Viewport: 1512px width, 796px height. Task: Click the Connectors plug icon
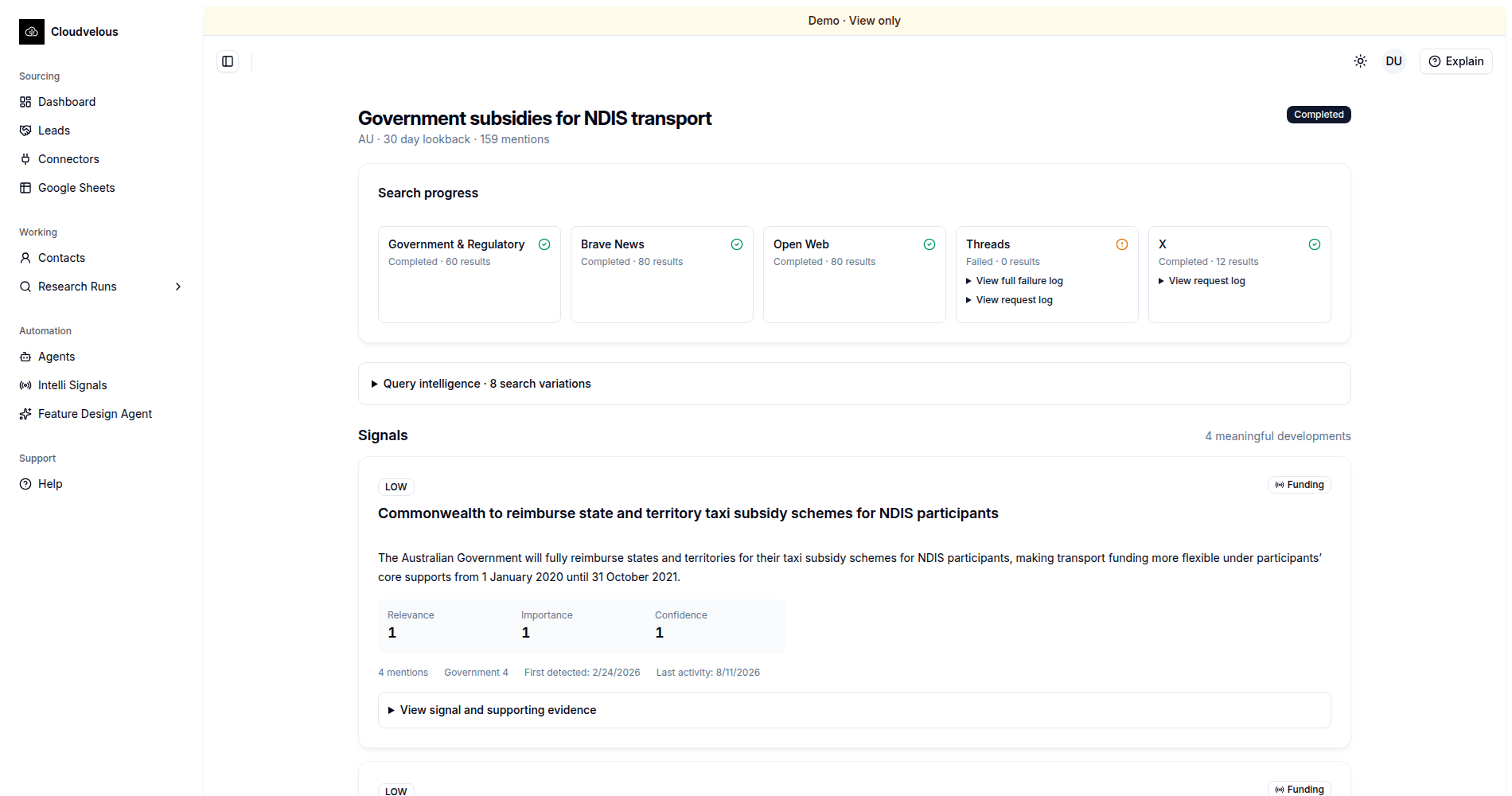tap(25, 159)
